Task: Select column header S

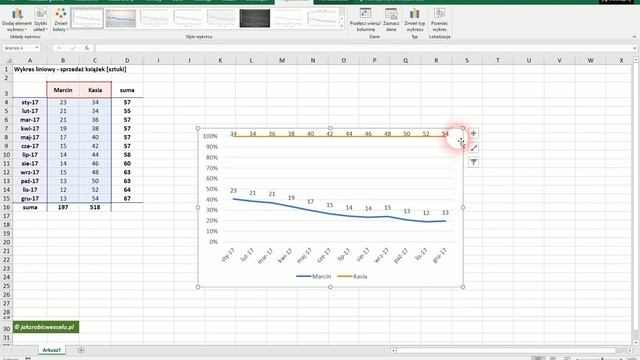Action: point(467,60)
